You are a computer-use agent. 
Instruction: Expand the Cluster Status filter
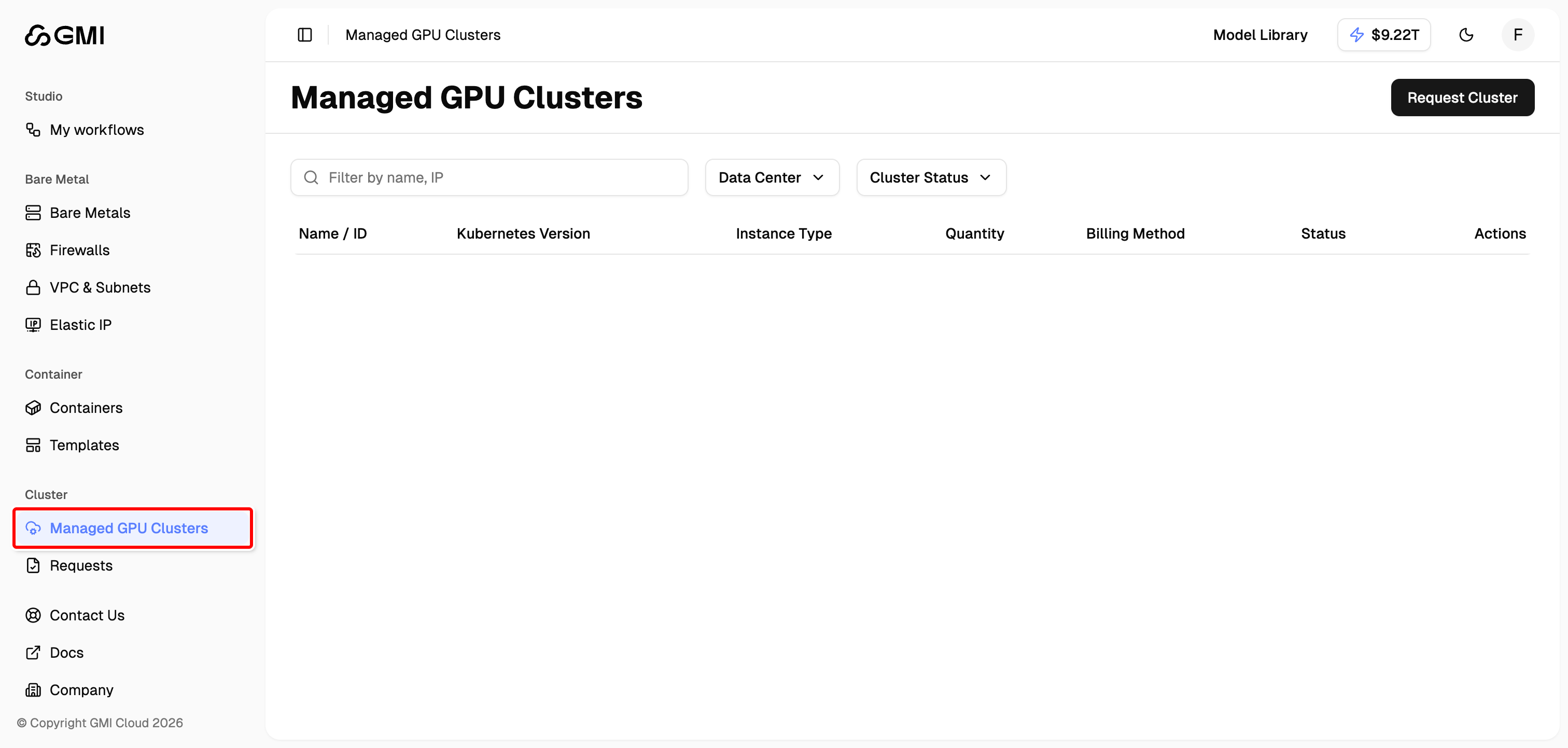[x=930, y=177]
